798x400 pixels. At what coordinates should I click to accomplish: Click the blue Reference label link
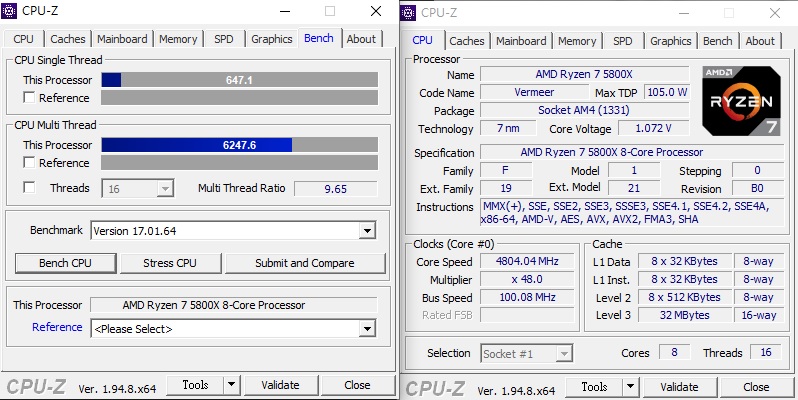[x=57, y=327]
